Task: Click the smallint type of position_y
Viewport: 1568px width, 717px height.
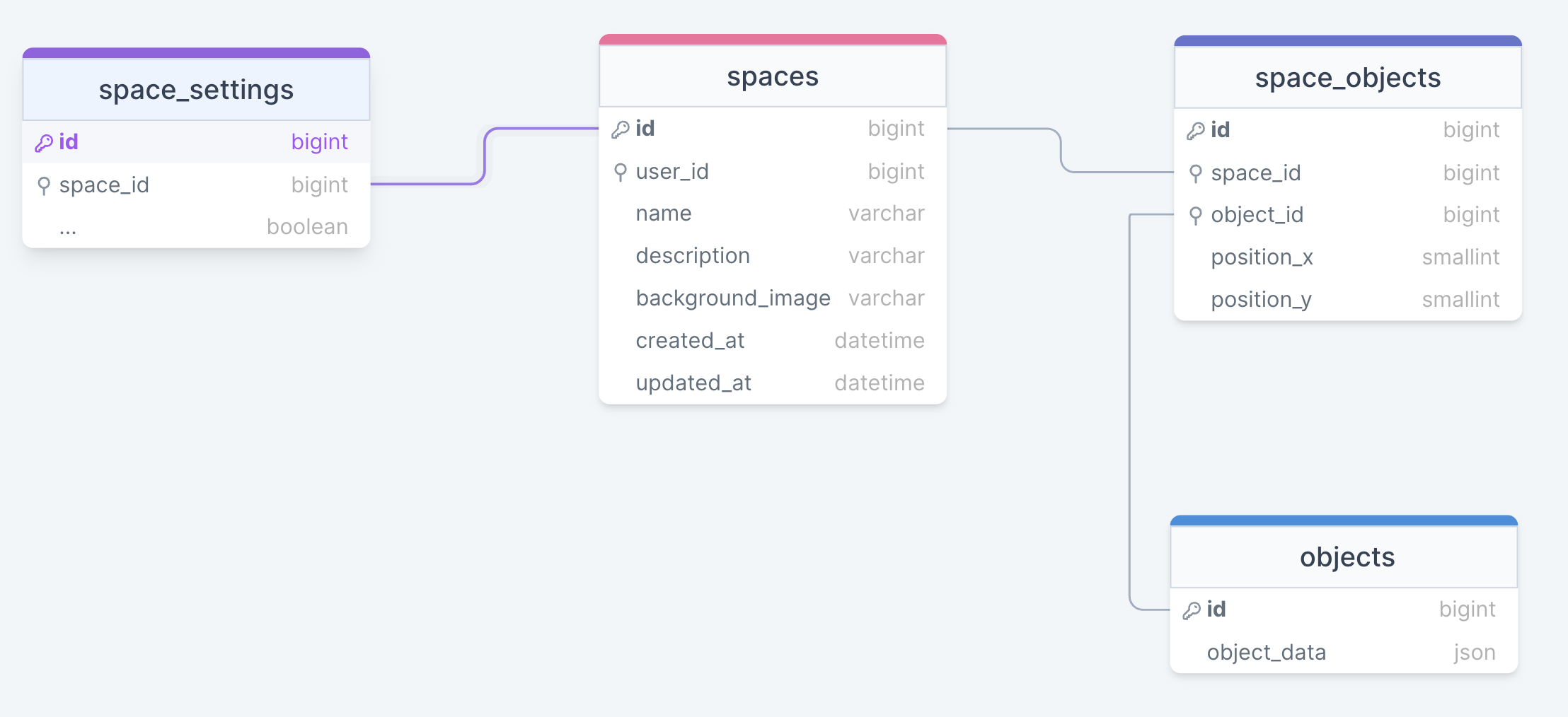Action: click(x=1461, y=300)
